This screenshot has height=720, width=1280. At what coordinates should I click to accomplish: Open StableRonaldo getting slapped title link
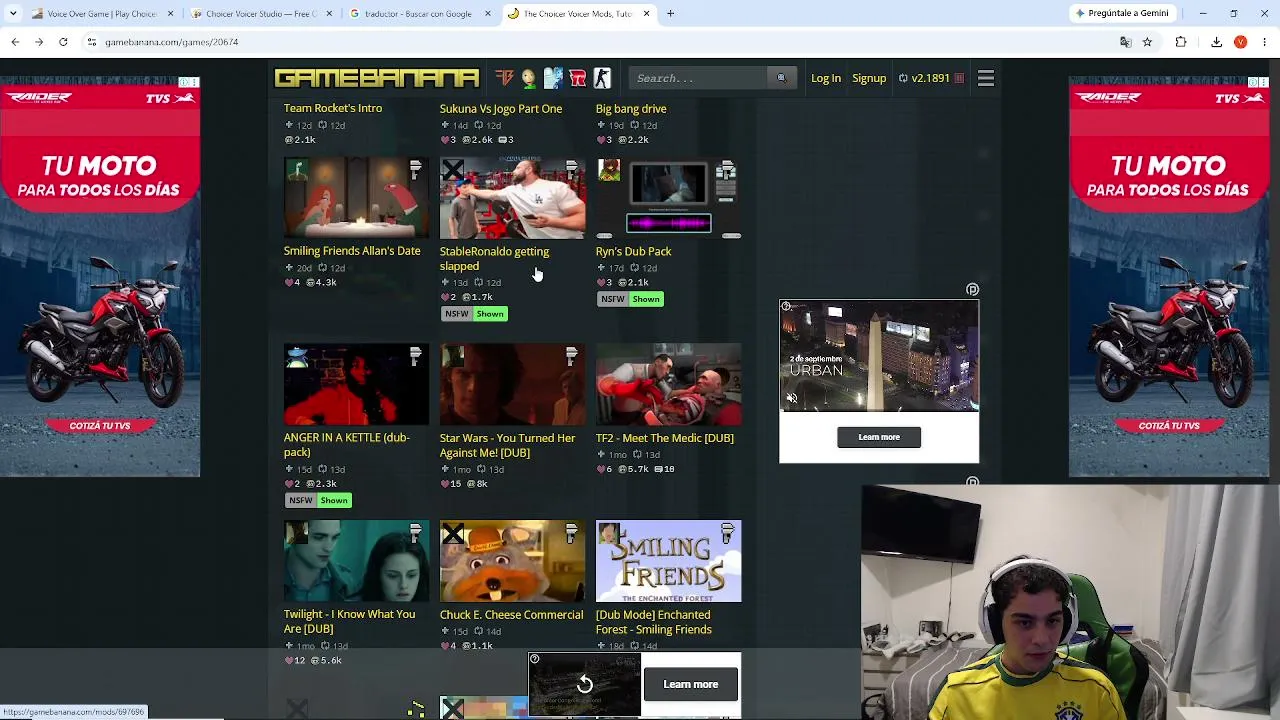494,259
